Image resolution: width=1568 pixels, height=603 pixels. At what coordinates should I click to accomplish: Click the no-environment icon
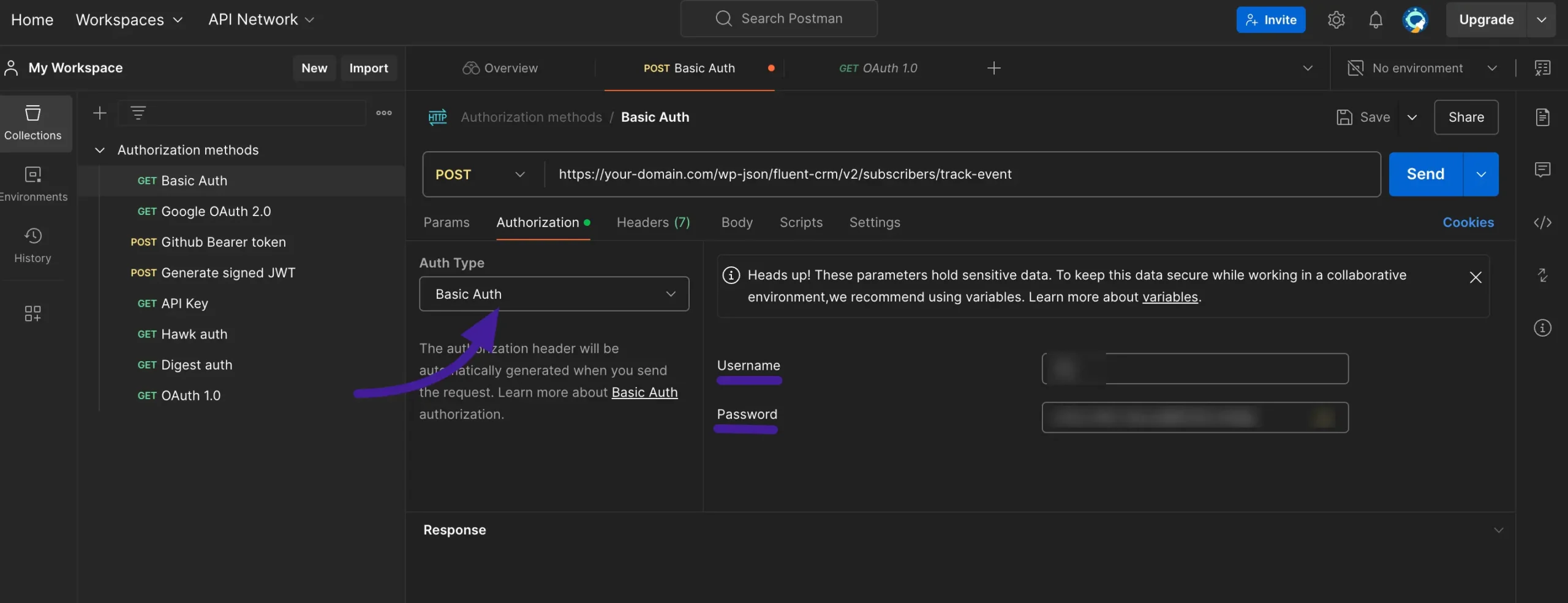pos(1355,68)
